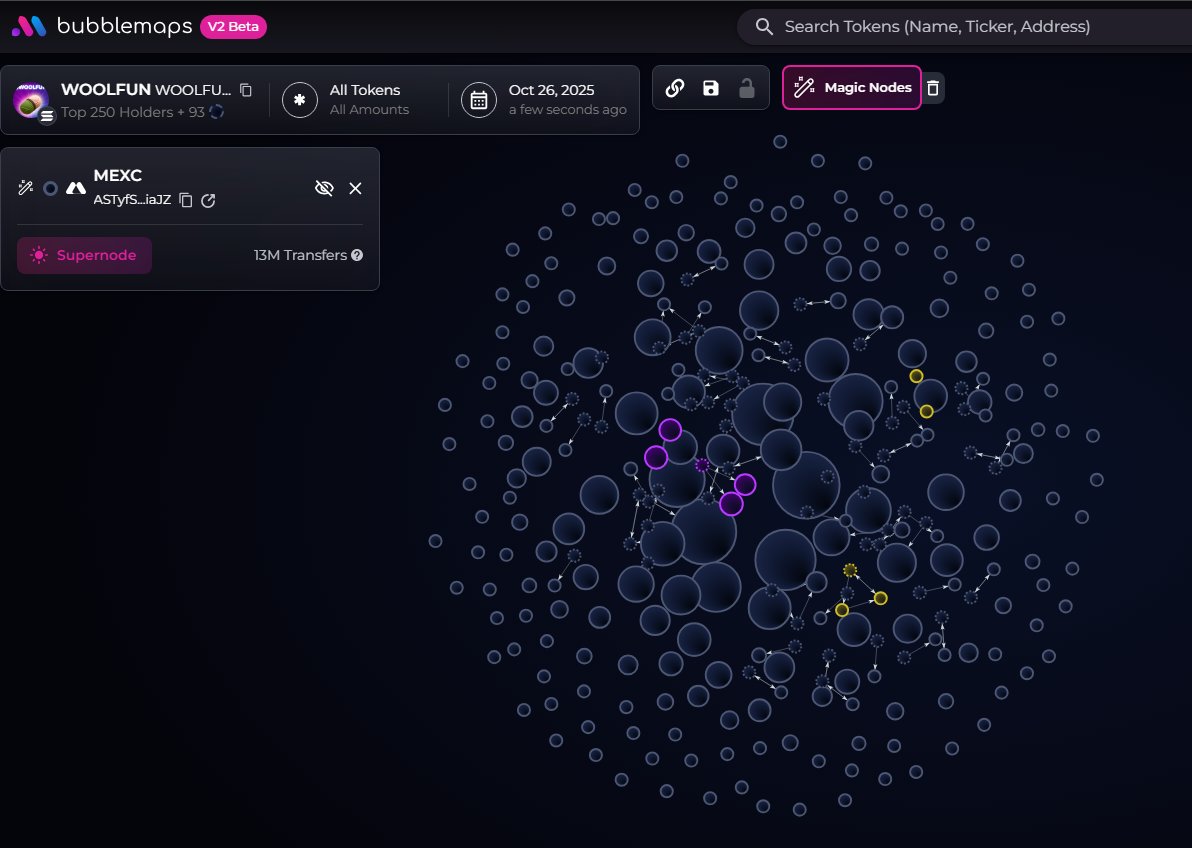Screen dimensions: 1192x848
Task: Click the V2 Beta badge
Action: coord(233,27)
